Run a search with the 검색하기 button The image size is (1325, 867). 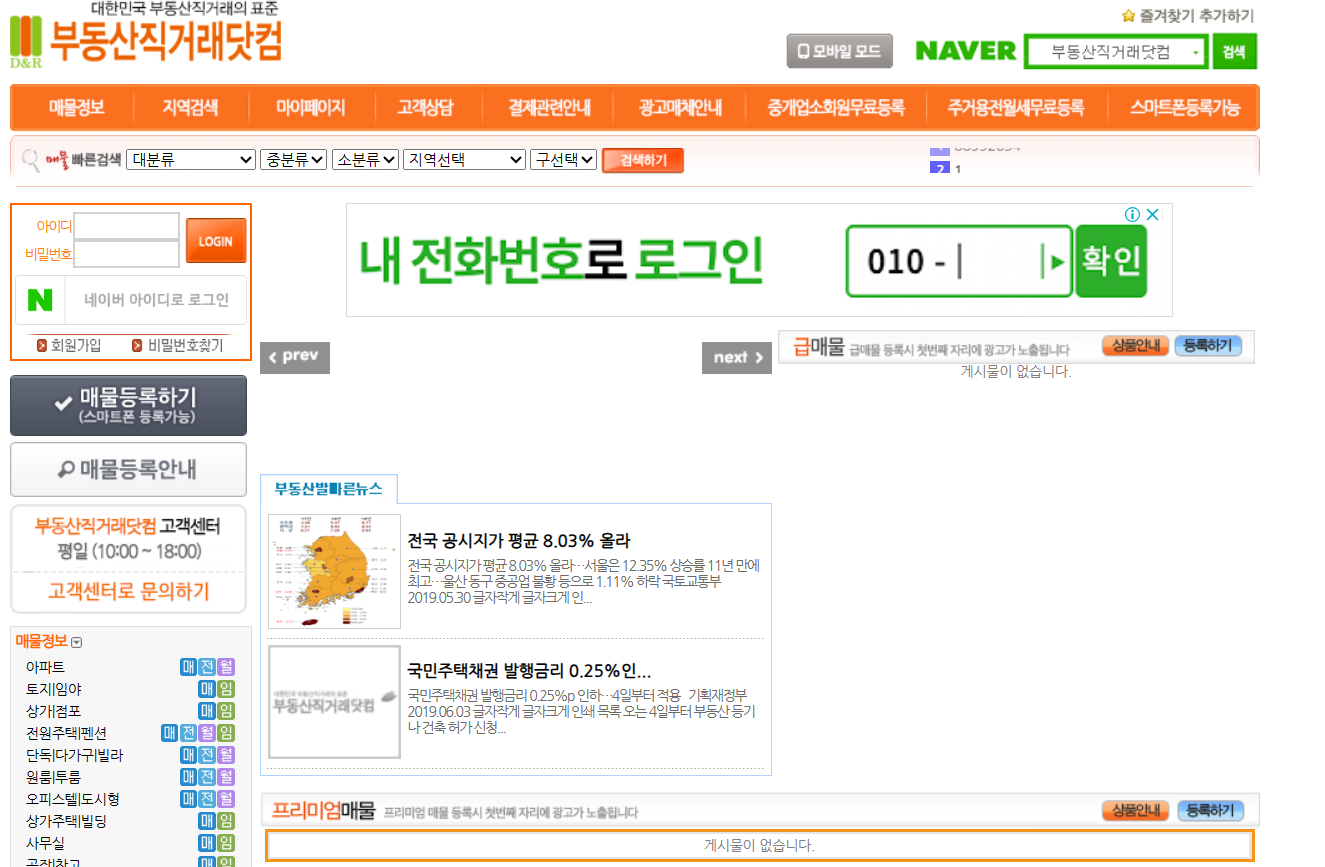point(642,159)
